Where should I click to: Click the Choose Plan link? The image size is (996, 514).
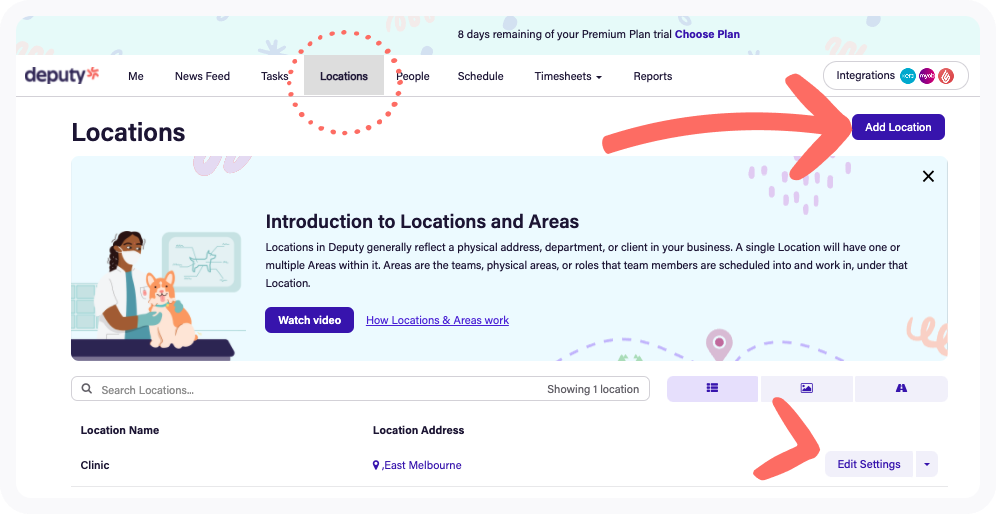click(x=707, y=34)
